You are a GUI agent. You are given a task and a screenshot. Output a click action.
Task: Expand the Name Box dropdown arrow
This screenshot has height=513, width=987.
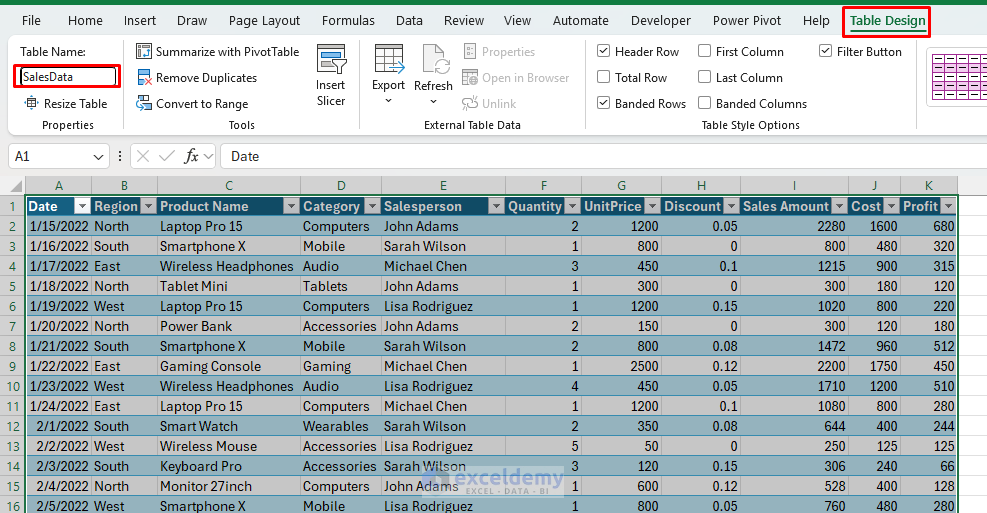coord(98,157)
